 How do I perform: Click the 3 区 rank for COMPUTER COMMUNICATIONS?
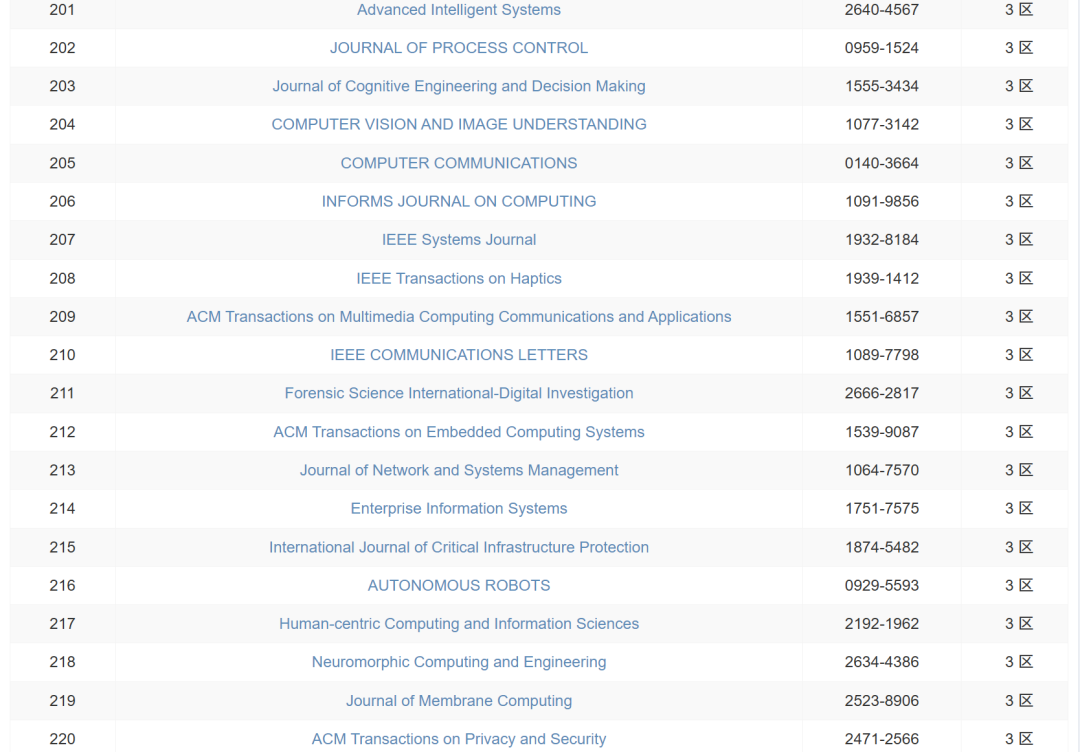(x=1019, y=163)
